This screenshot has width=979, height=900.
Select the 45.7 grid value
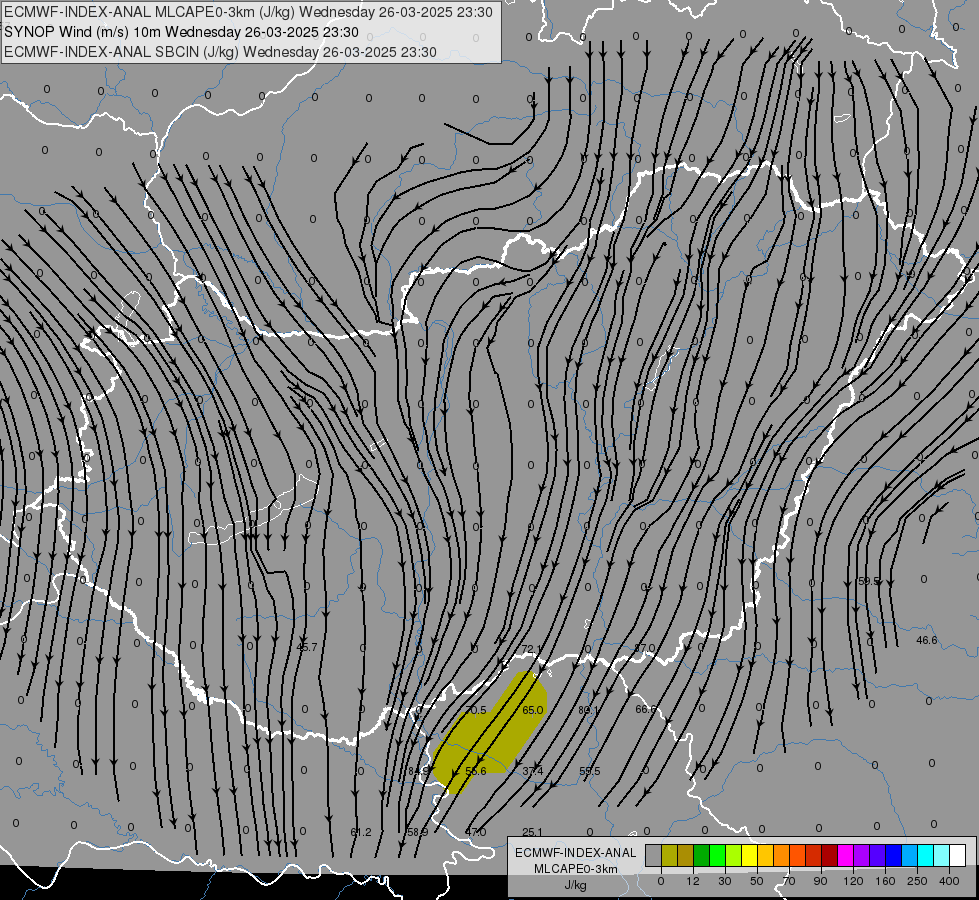pos(307,647)
